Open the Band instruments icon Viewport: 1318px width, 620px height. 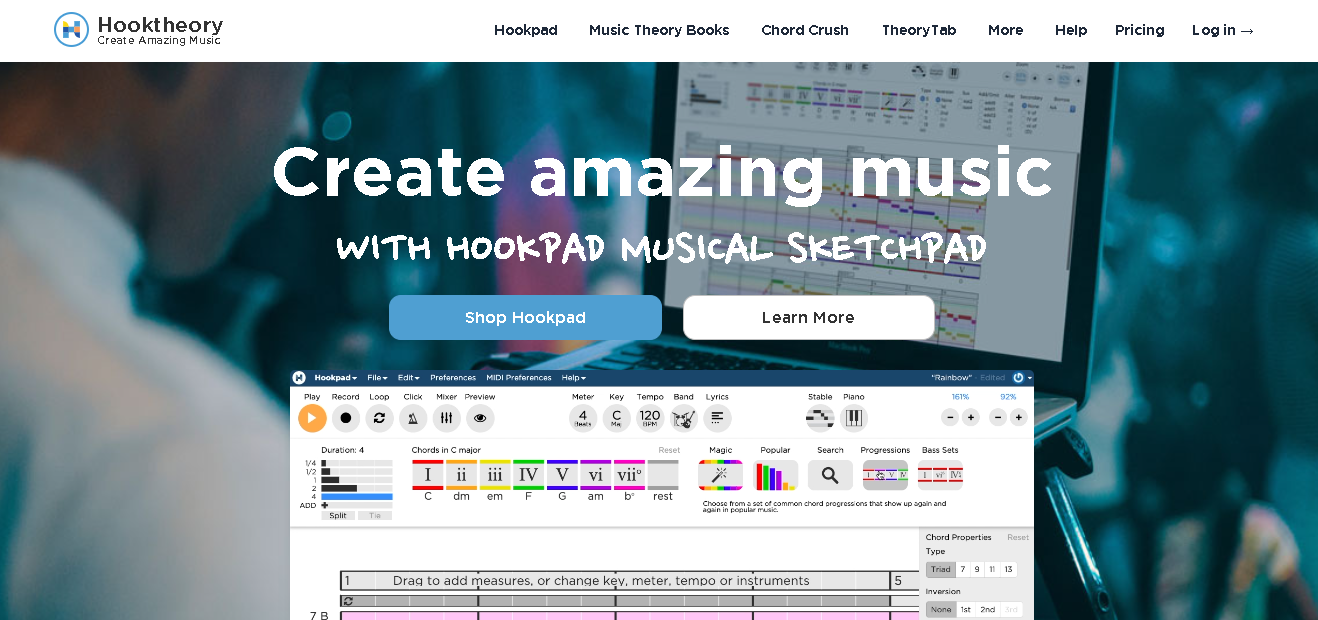coord(683,418)
